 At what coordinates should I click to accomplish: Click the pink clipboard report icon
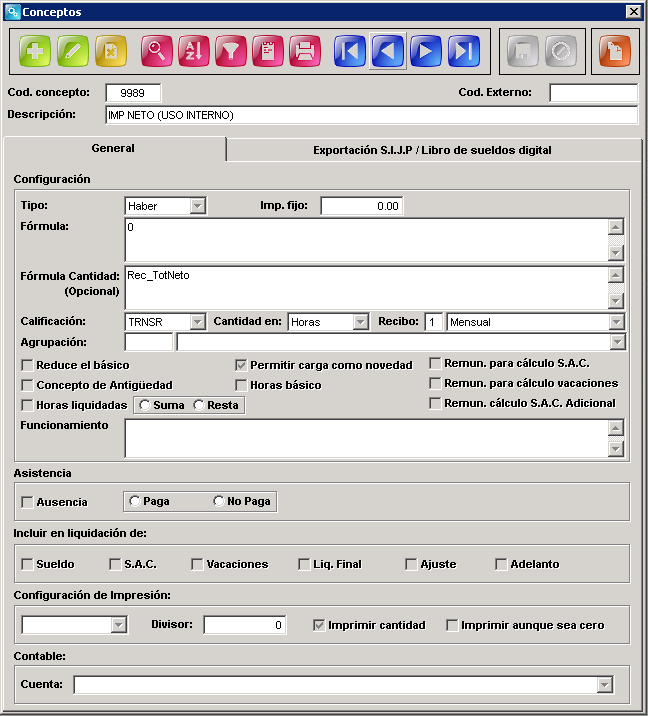coord(268,51)
